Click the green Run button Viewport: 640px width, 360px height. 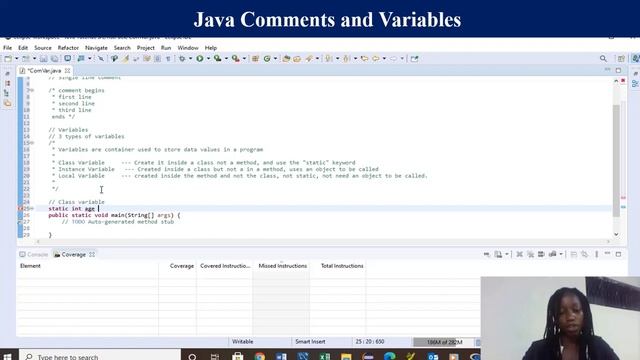[x=200, y=59]
